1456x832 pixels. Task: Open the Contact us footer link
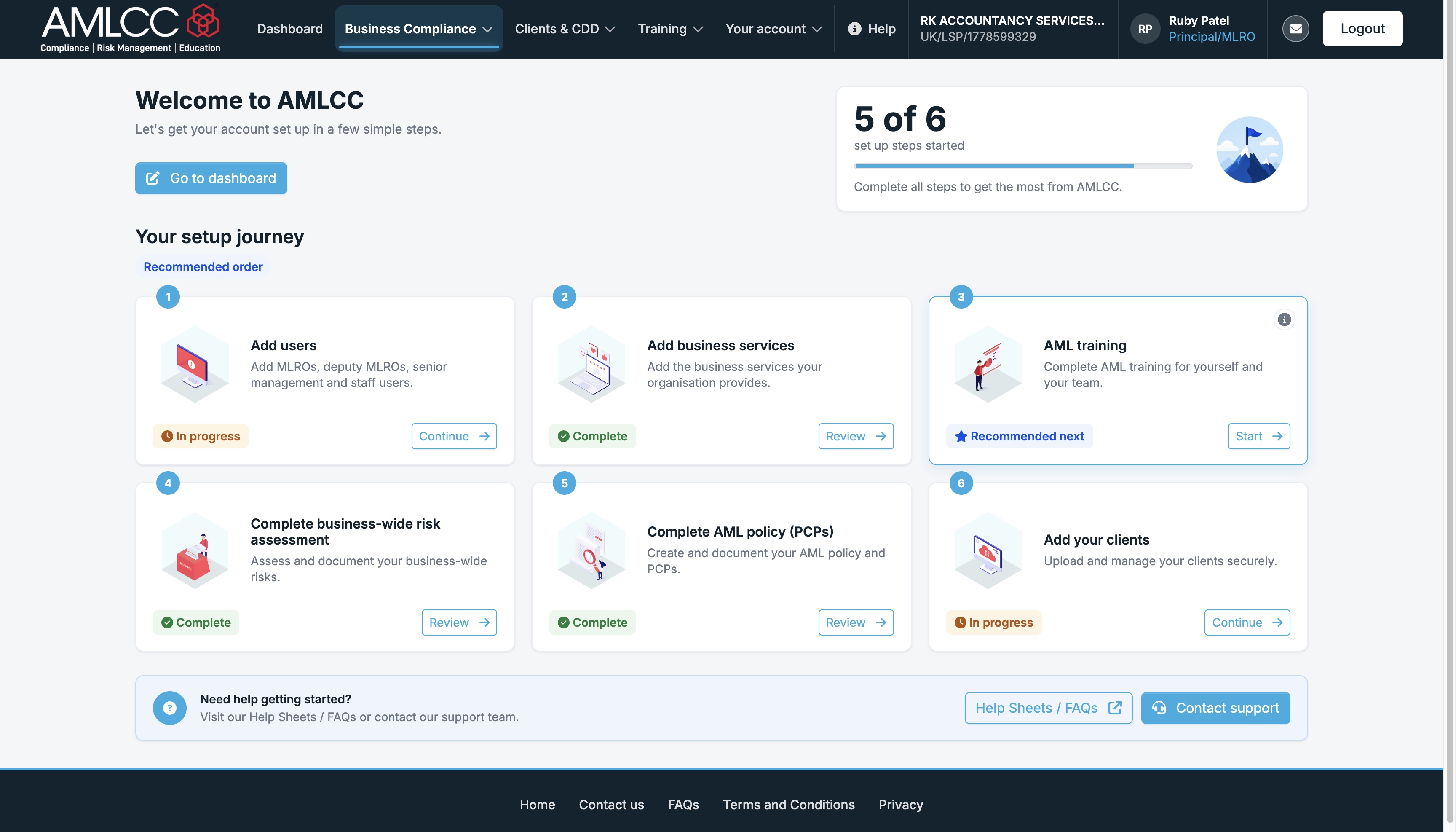611,805
